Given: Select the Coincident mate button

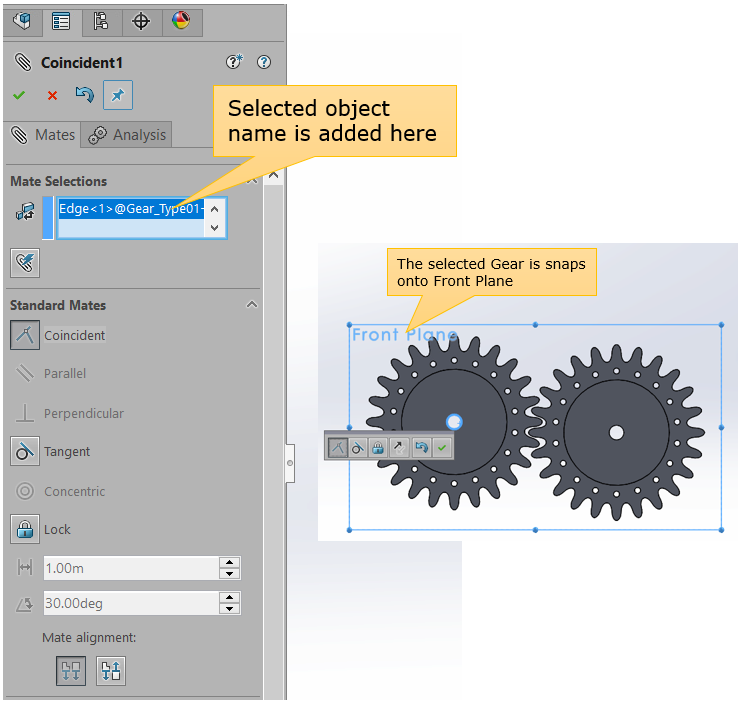Looking at the screenshot, I should click(25, 336).
